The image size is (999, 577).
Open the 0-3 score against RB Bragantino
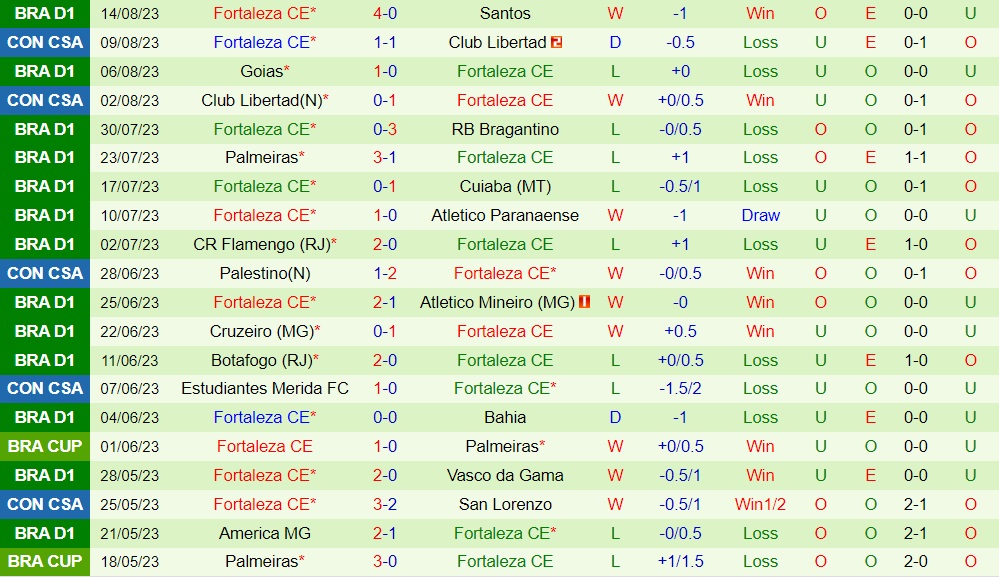(x=385, y=129)
